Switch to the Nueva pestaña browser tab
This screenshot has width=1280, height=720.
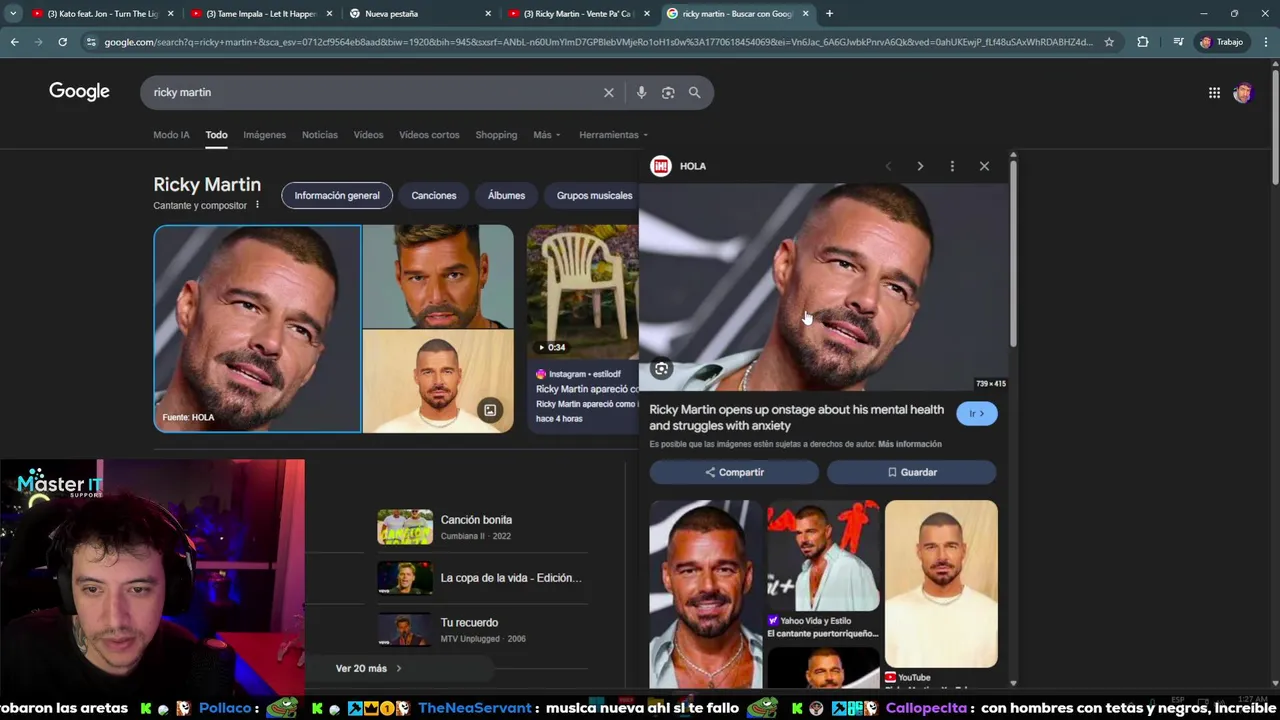(x=419, y=14)
